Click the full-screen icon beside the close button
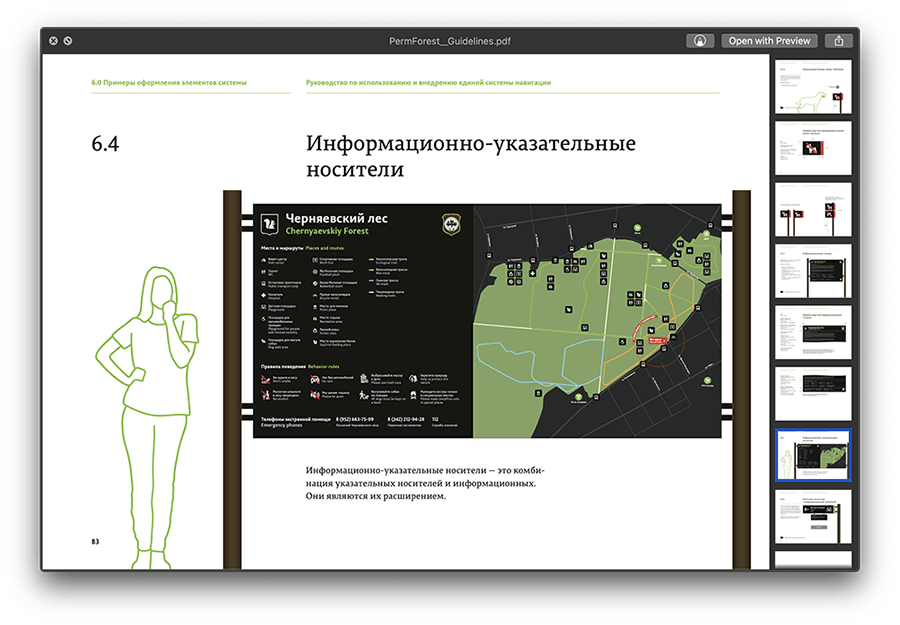This screenshot has height=625, width=900. [67, 41]
